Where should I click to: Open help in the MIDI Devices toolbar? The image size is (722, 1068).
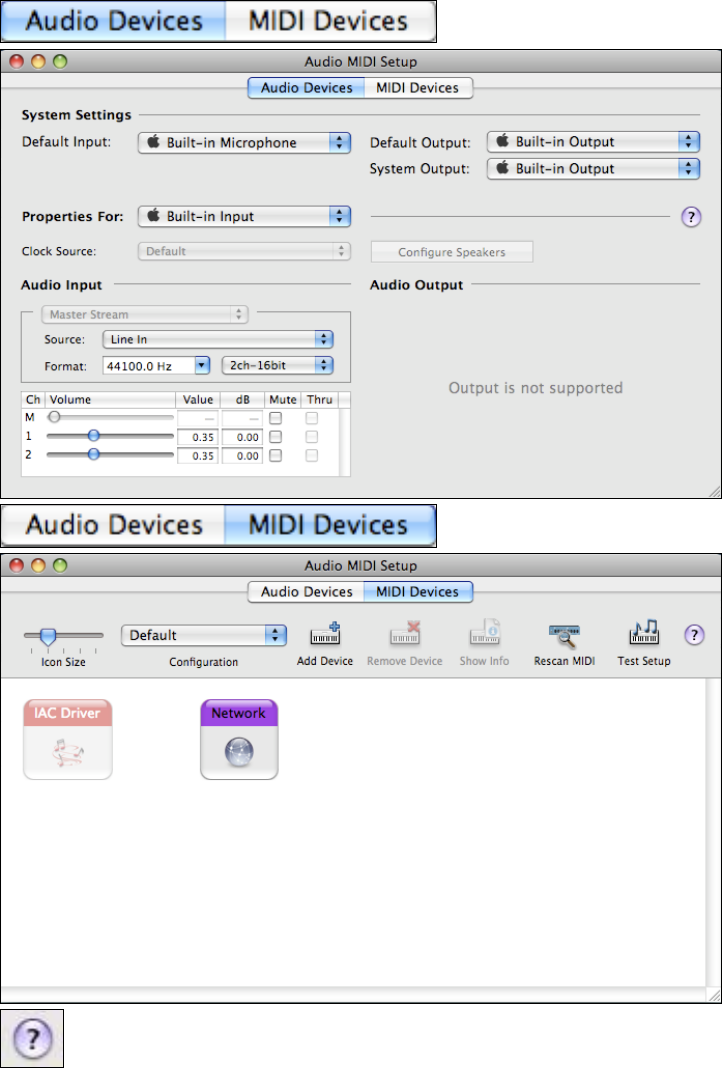click(x=693, y=635)
